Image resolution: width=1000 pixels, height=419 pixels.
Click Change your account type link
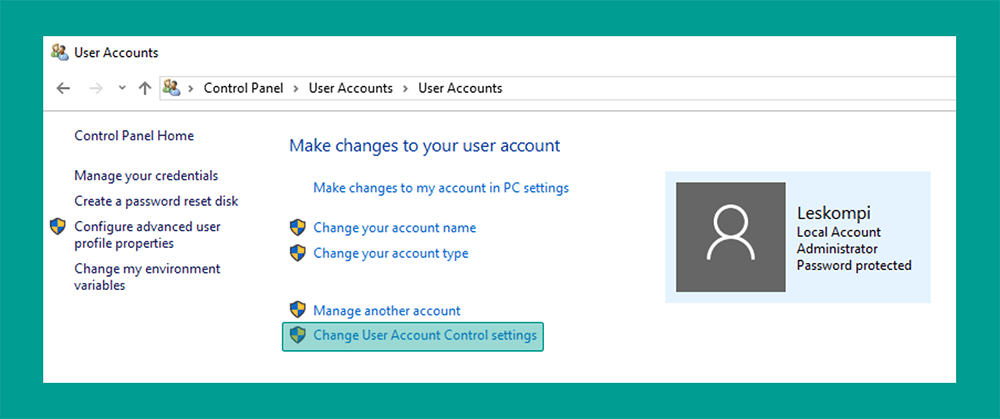[x=391, y=253]
